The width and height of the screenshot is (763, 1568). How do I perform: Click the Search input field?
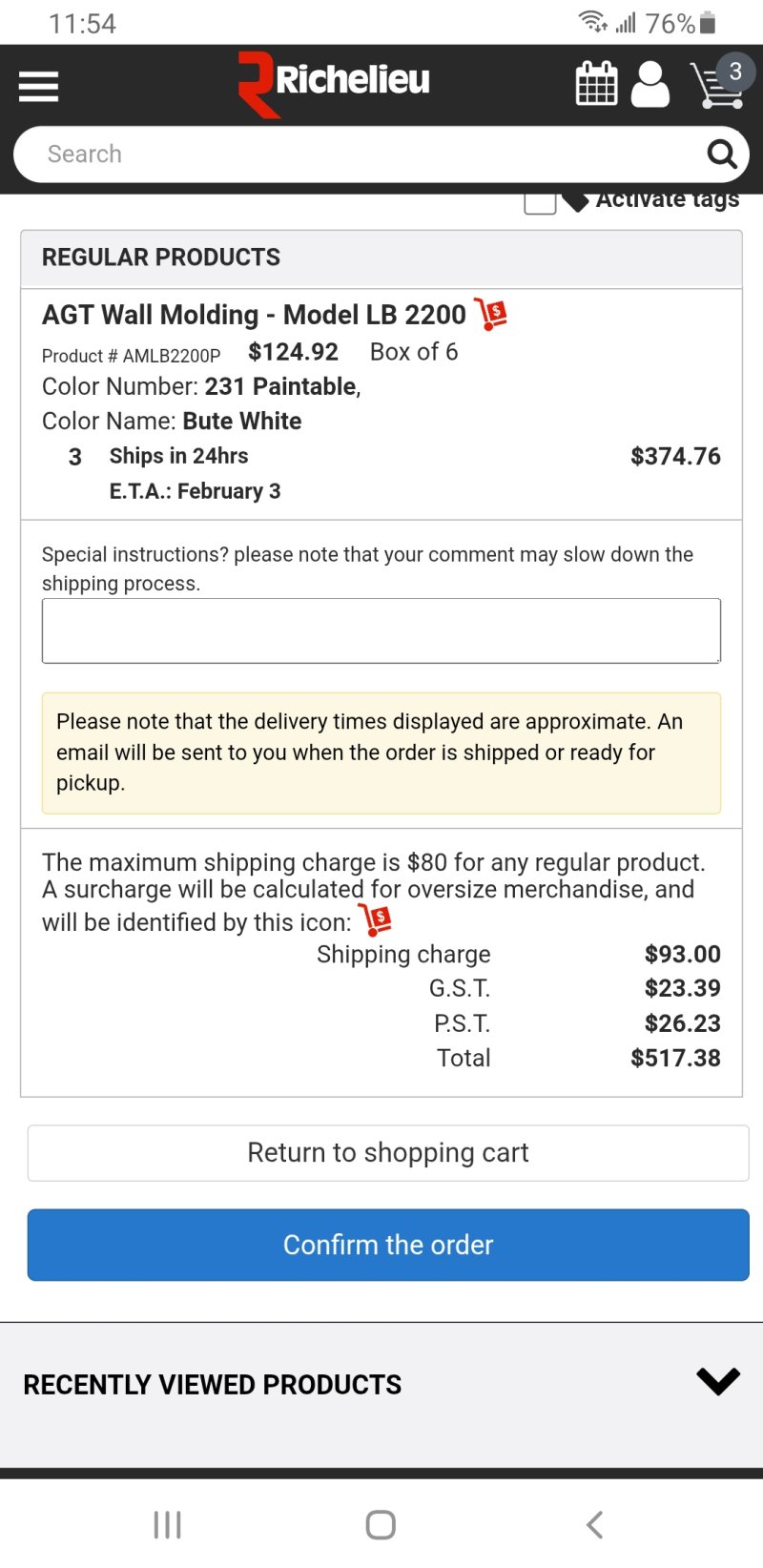(362, 155)
